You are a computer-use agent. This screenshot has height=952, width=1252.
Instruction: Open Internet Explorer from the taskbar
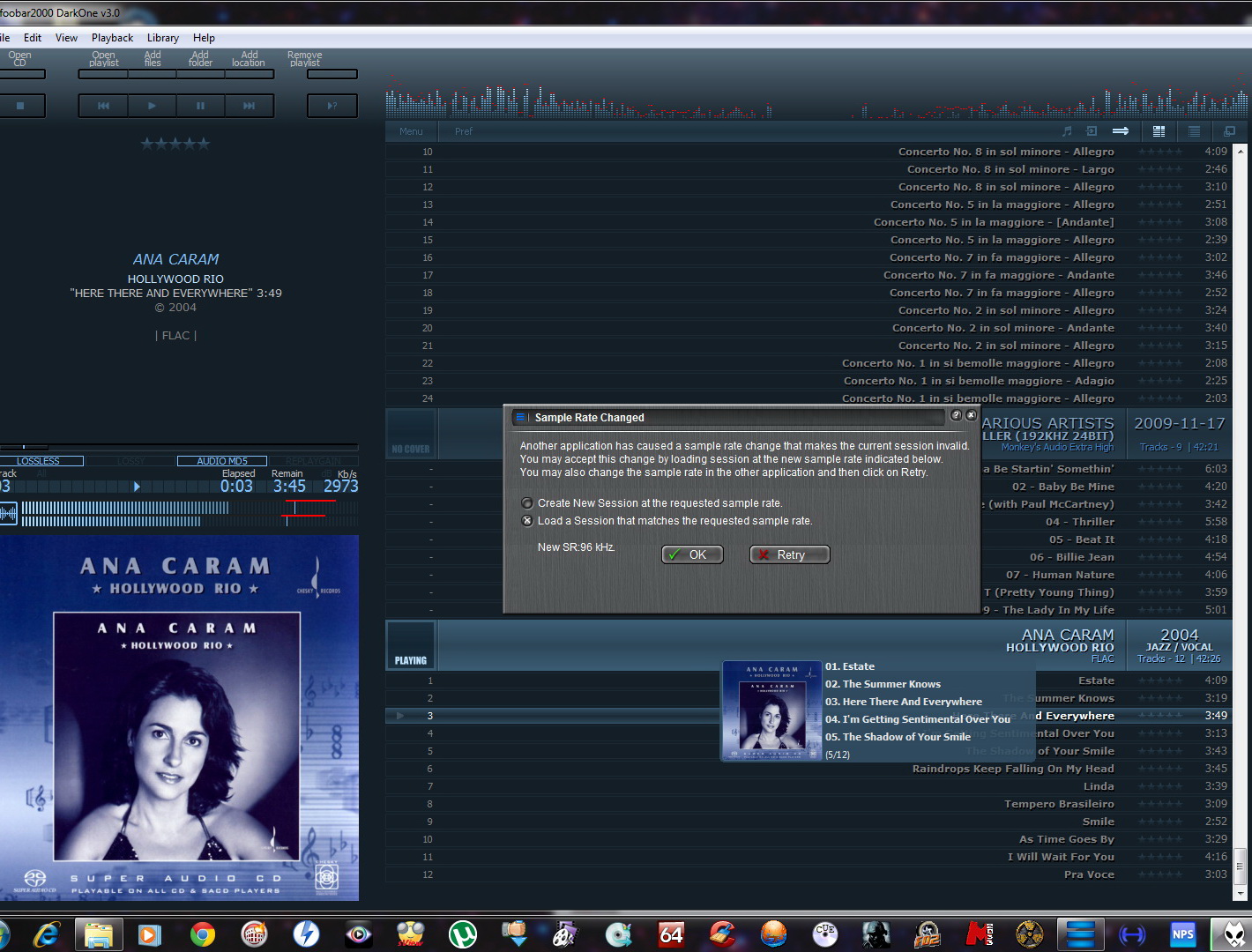(45, 934)
